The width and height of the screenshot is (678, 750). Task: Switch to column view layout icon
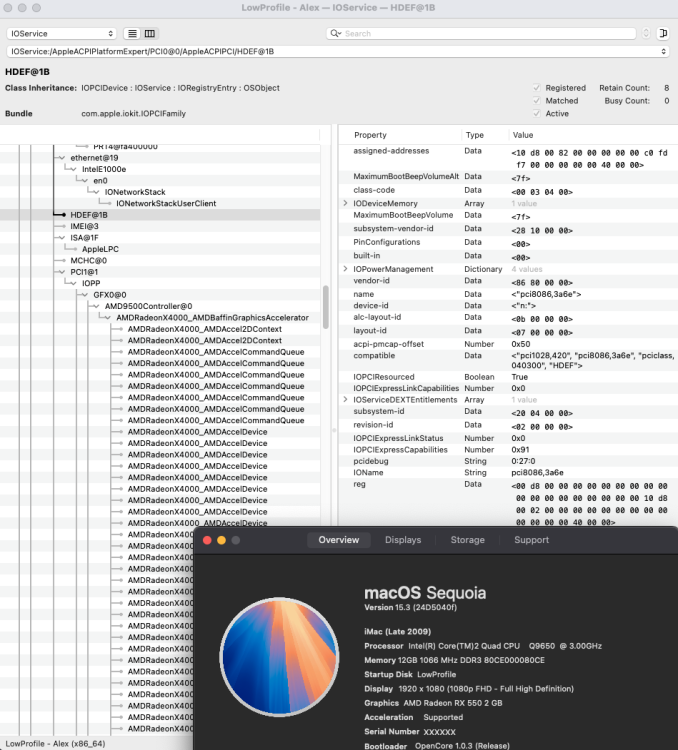(150, 33)
